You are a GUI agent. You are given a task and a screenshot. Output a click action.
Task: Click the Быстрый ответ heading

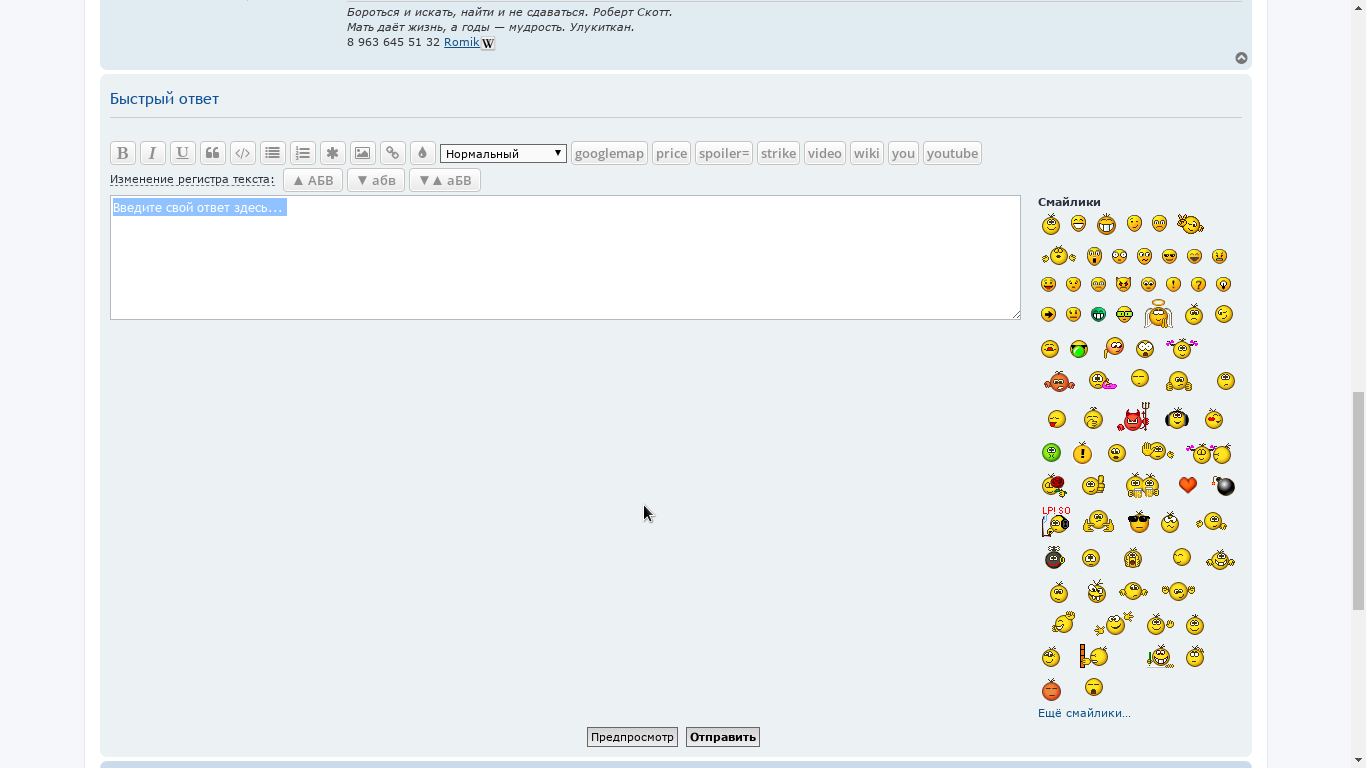(164, 99)
